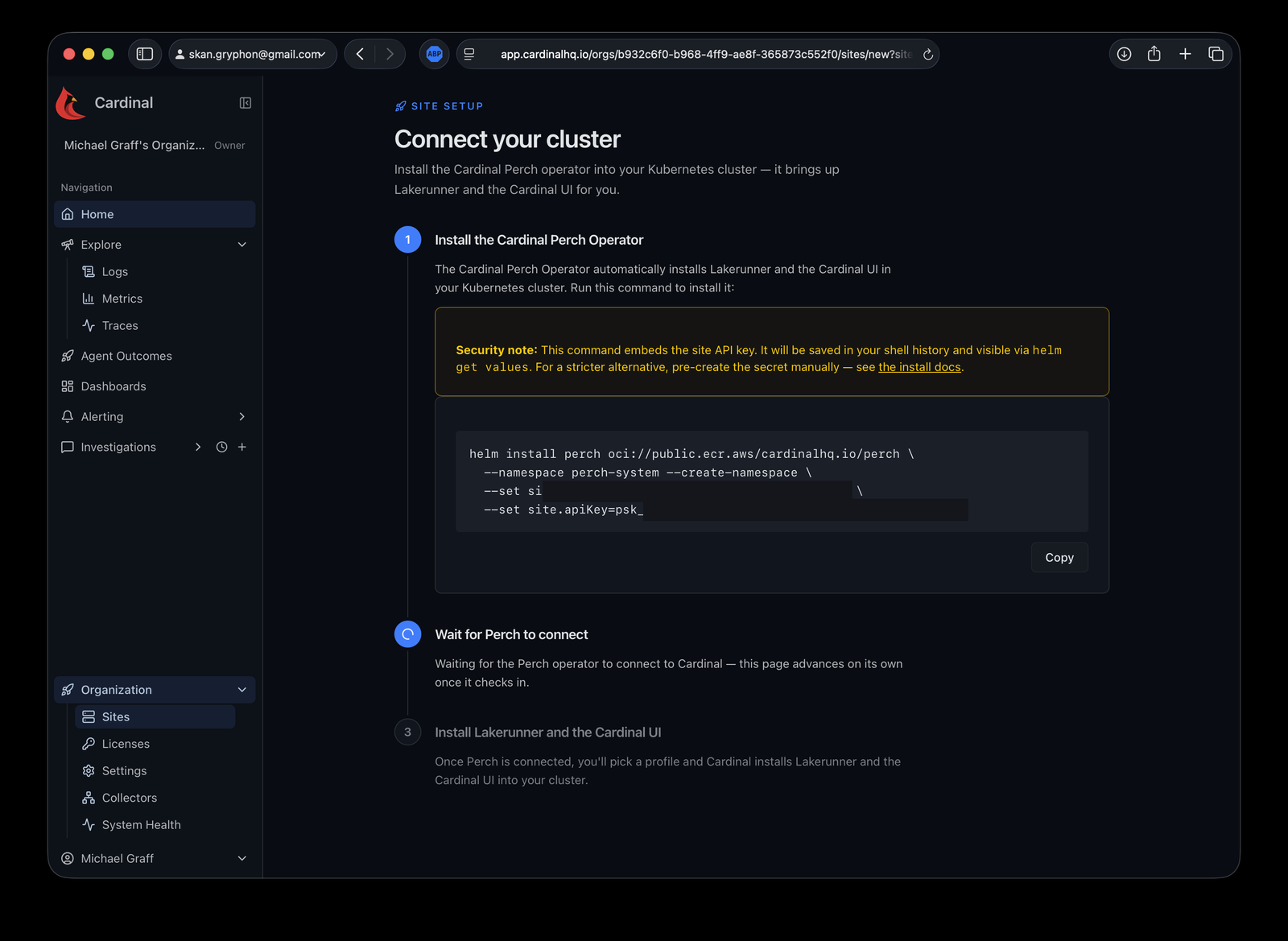Image resolution: width=1288 pixels, height=941 pixels.
Task: Open the Michael Graff user menu
Action: (155, 858)
